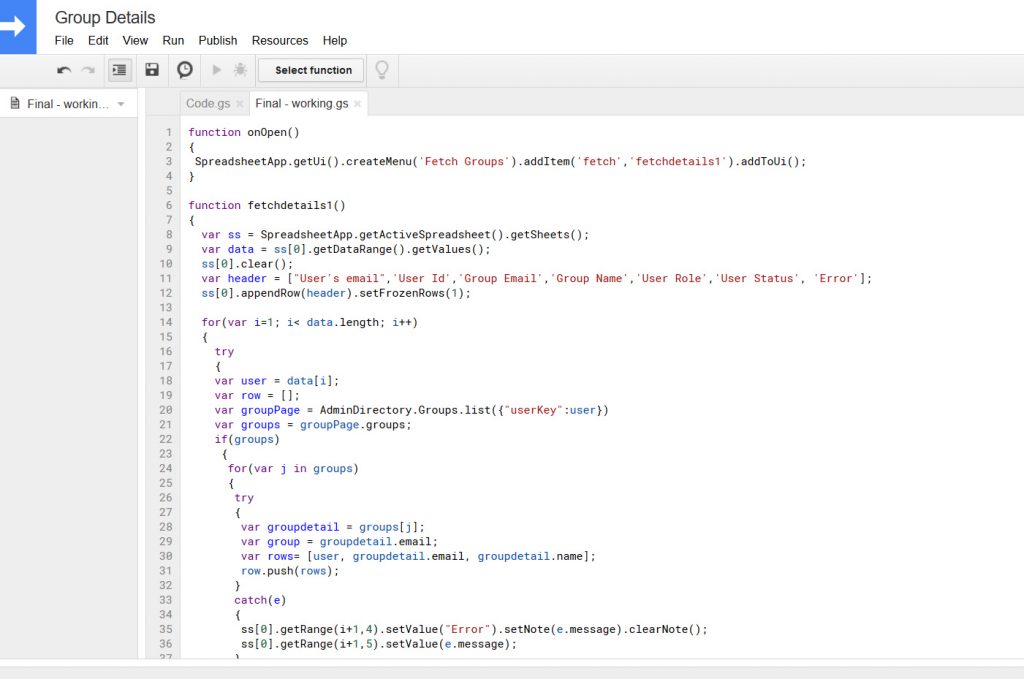Open the Select function dropdown
Image resolution: width=1024 pixels, height=679 pixels.
click(x=313, y=70)
